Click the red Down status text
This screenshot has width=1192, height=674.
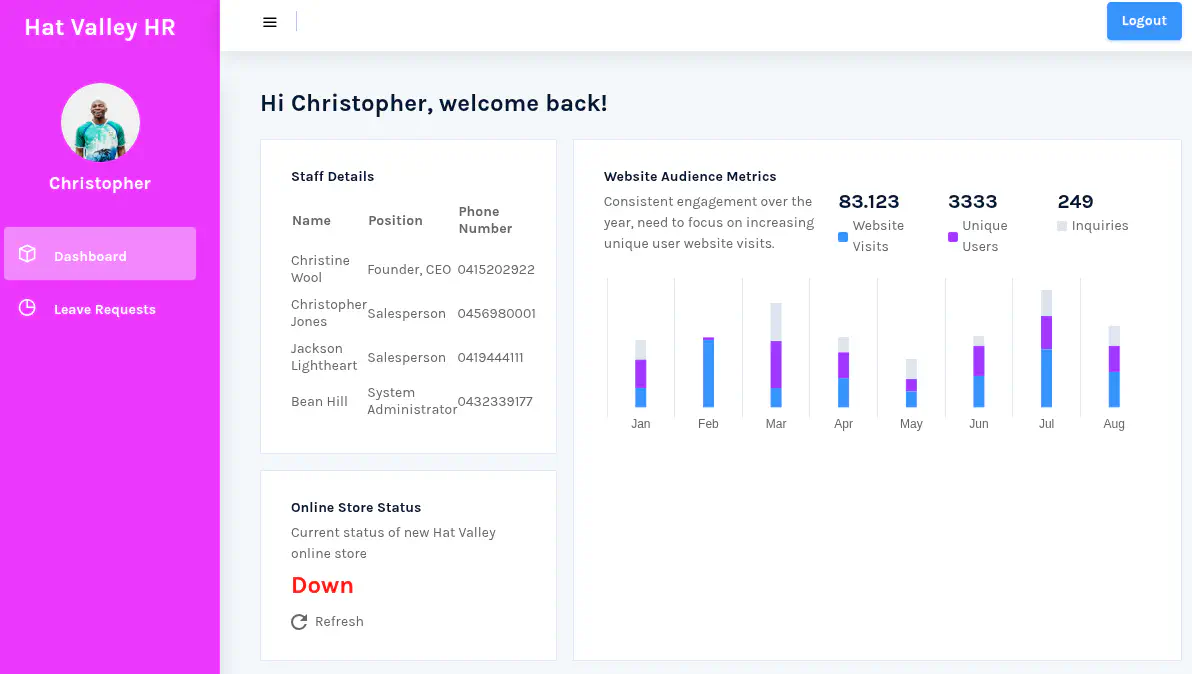[x=322, y=586]
